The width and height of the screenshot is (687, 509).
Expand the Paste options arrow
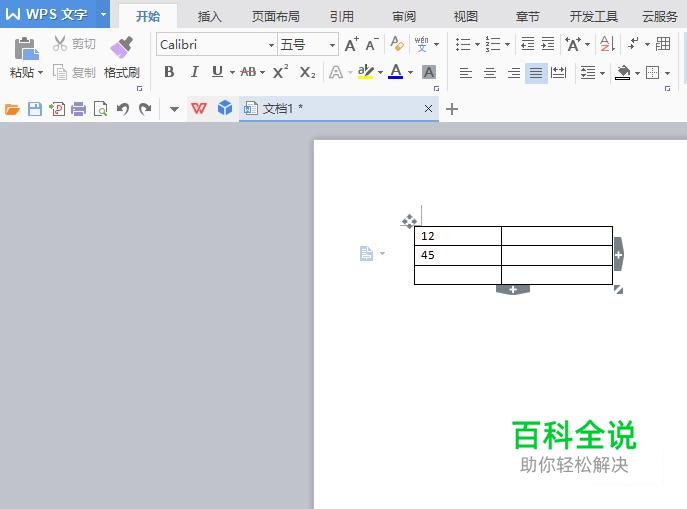point(41,73)
